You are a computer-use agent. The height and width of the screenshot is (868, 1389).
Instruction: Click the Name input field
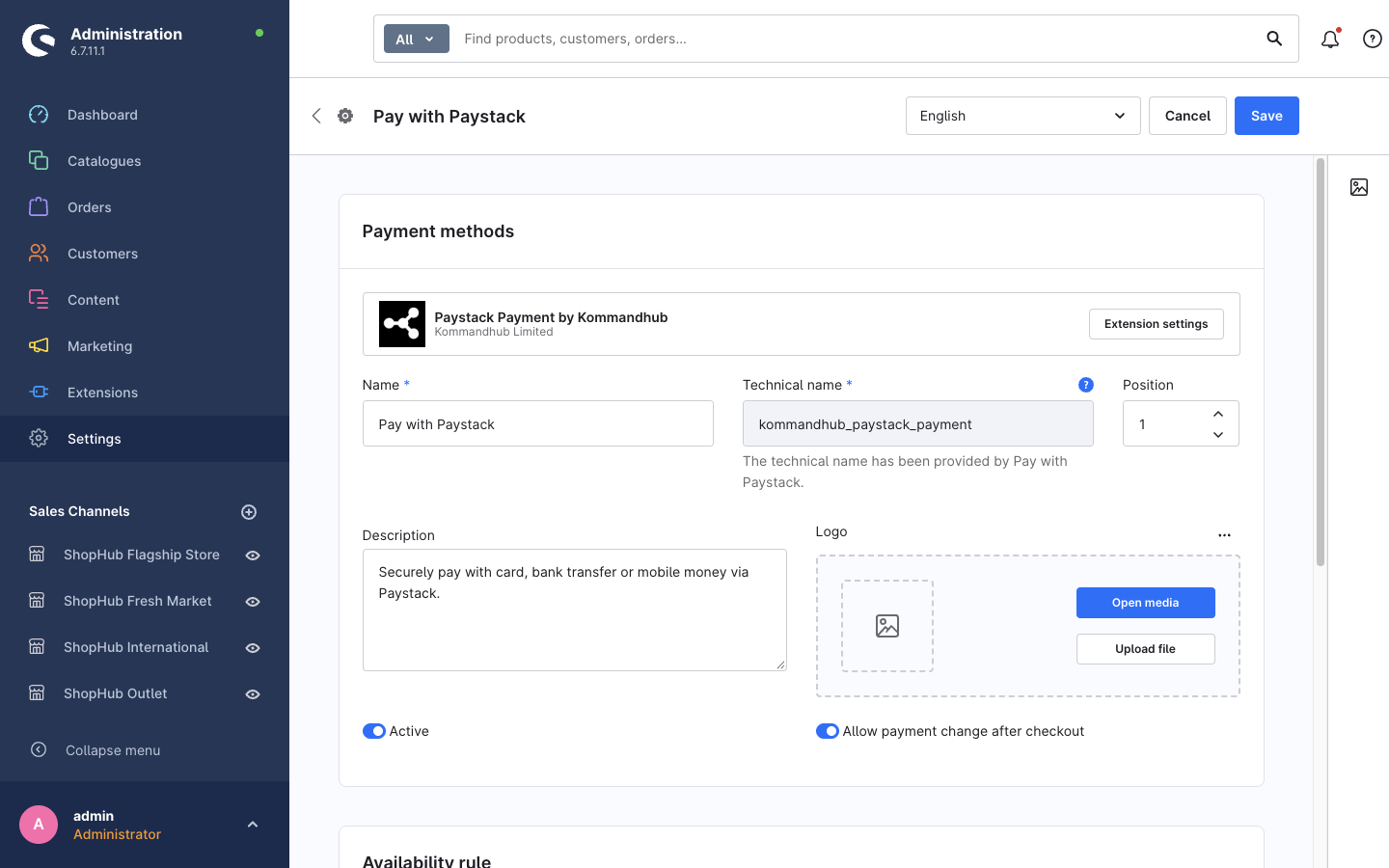(x=537, y=423)
